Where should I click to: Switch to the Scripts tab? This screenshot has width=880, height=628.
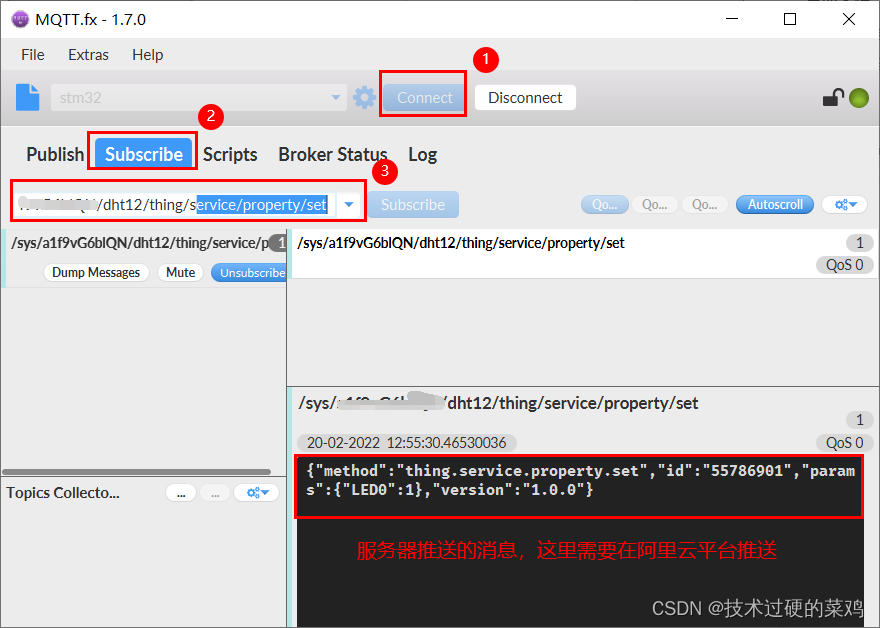230,154
